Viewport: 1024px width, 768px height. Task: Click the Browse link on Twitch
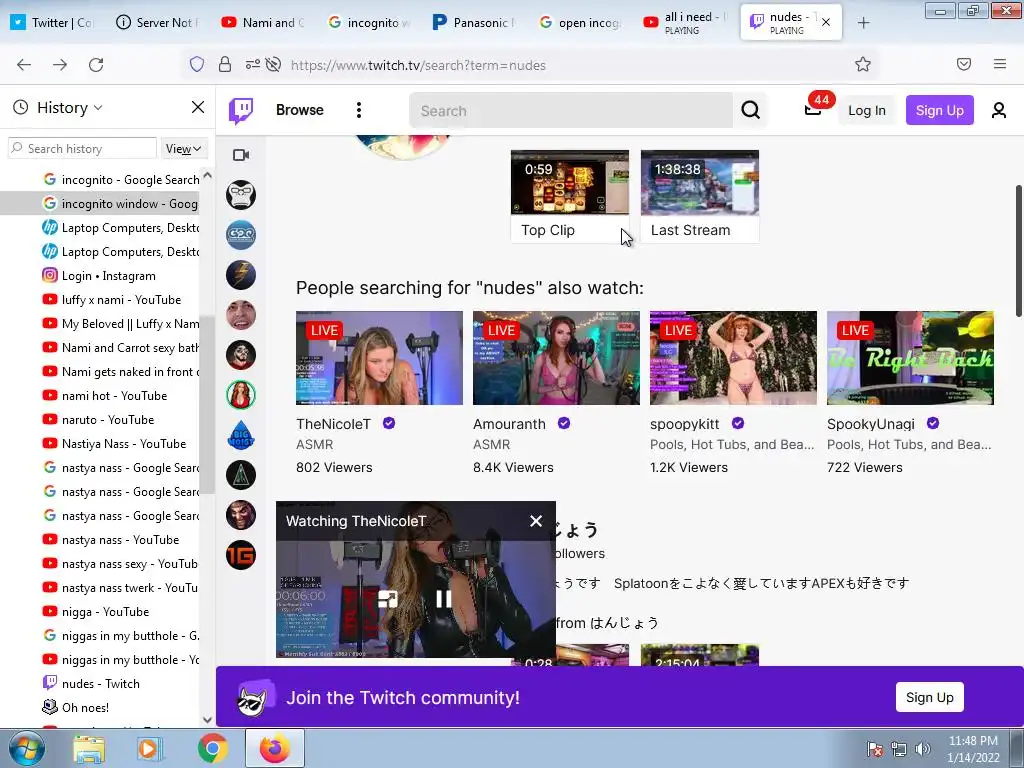coord(300,110)
